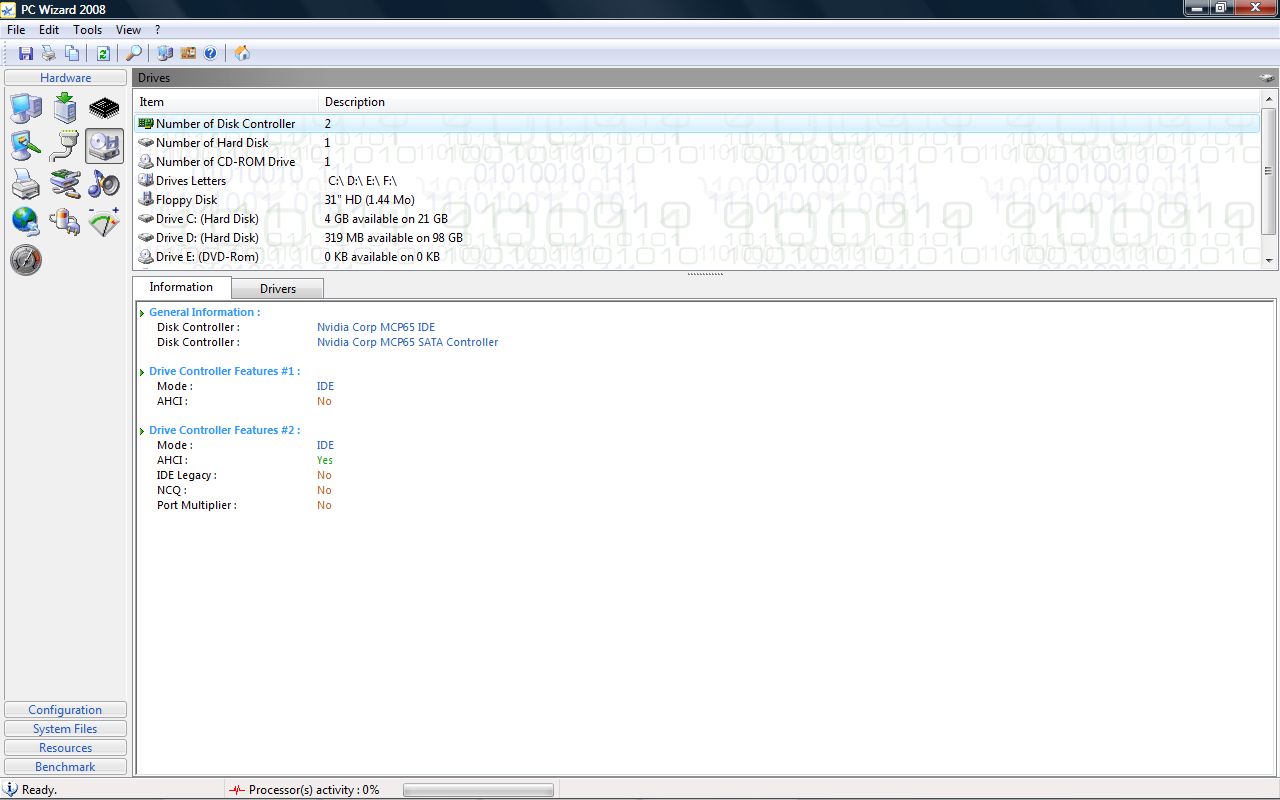Select Drive C: (Hard Disk) row

[x=697, y=219]
